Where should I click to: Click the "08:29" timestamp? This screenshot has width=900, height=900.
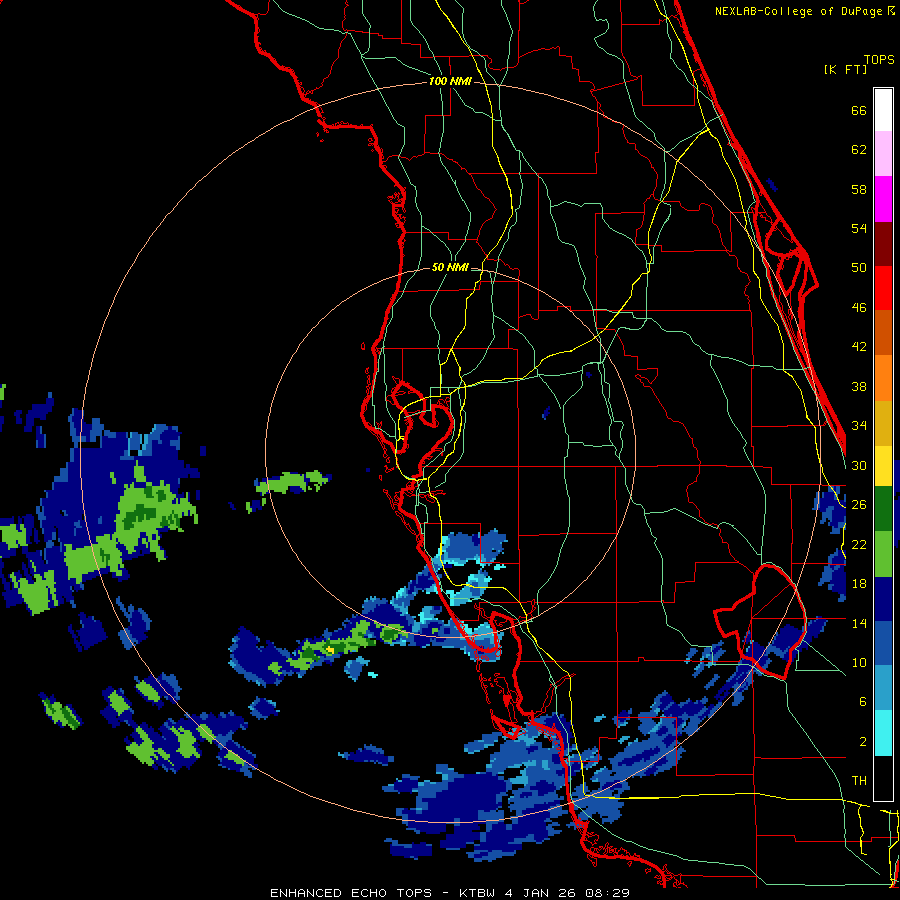click(608, 893)
